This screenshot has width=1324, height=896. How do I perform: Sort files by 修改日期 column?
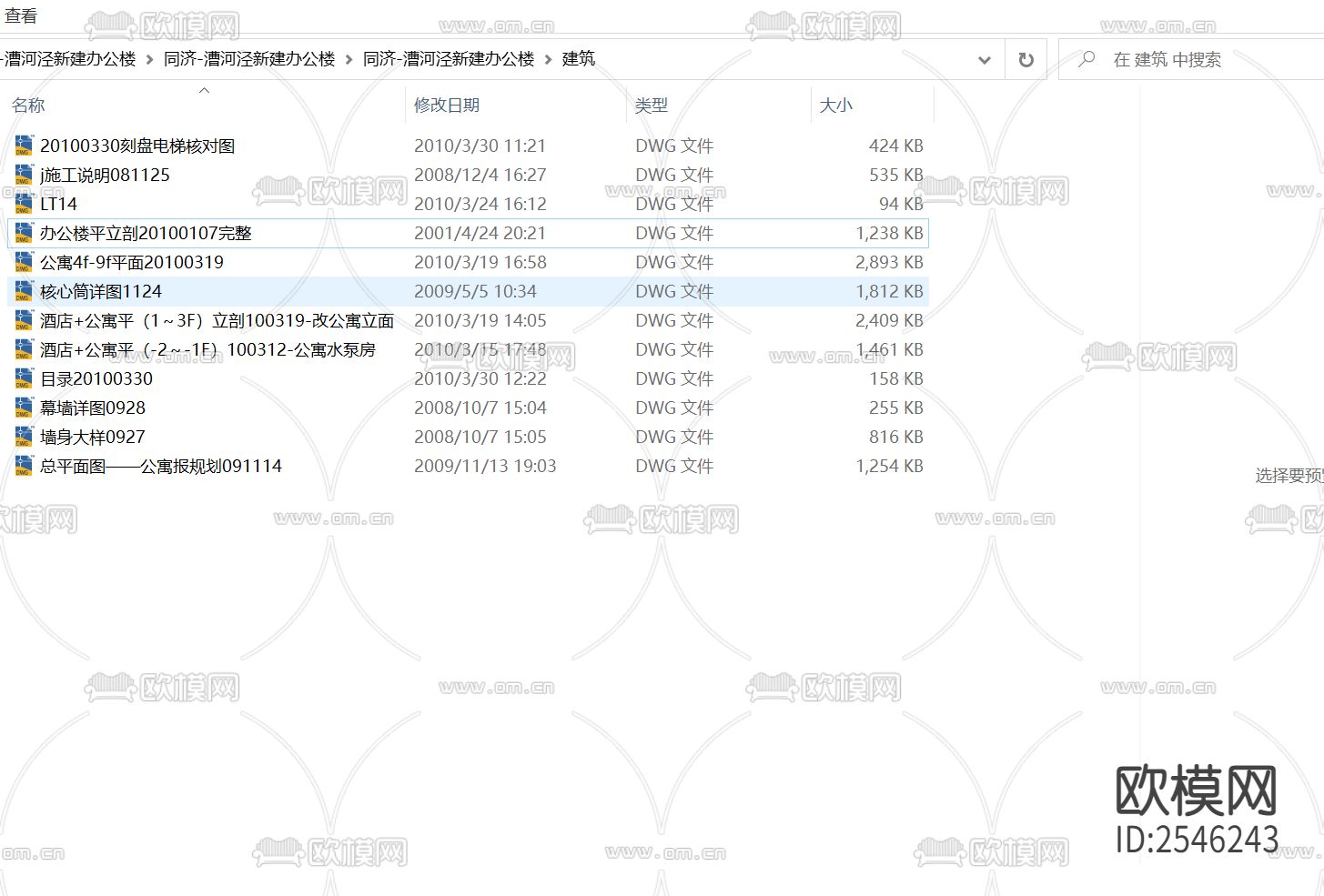pos(446,105)
